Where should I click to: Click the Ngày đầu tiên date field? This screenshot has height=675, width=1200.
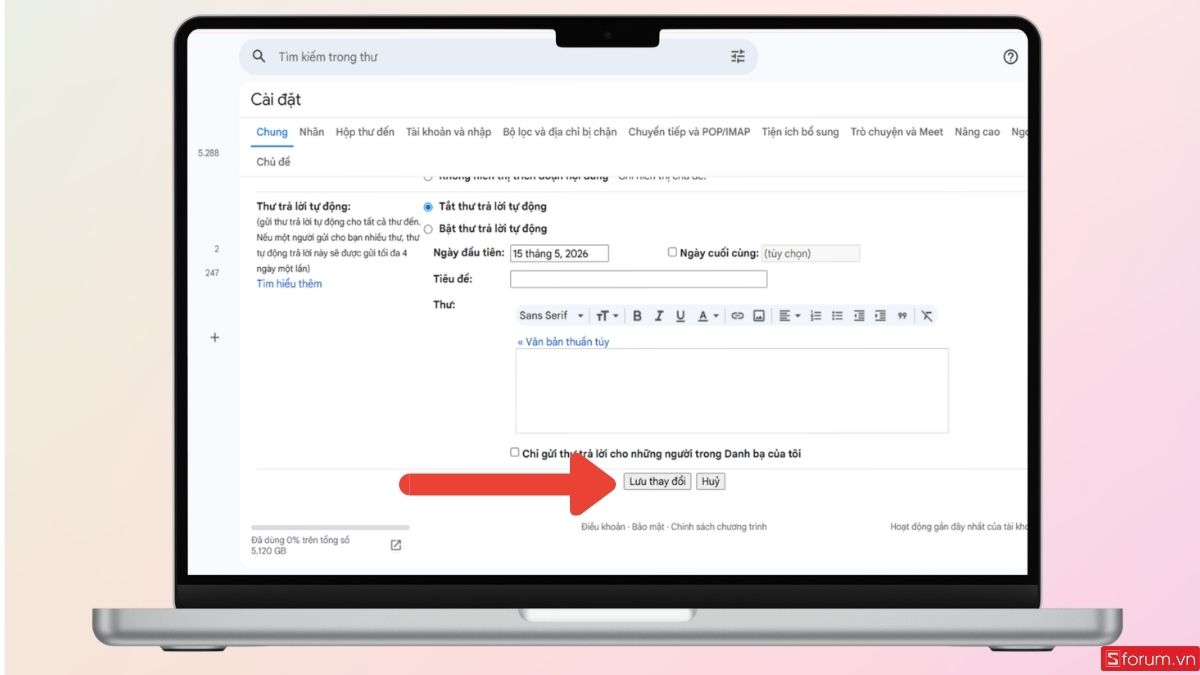[x=559, y=254]
